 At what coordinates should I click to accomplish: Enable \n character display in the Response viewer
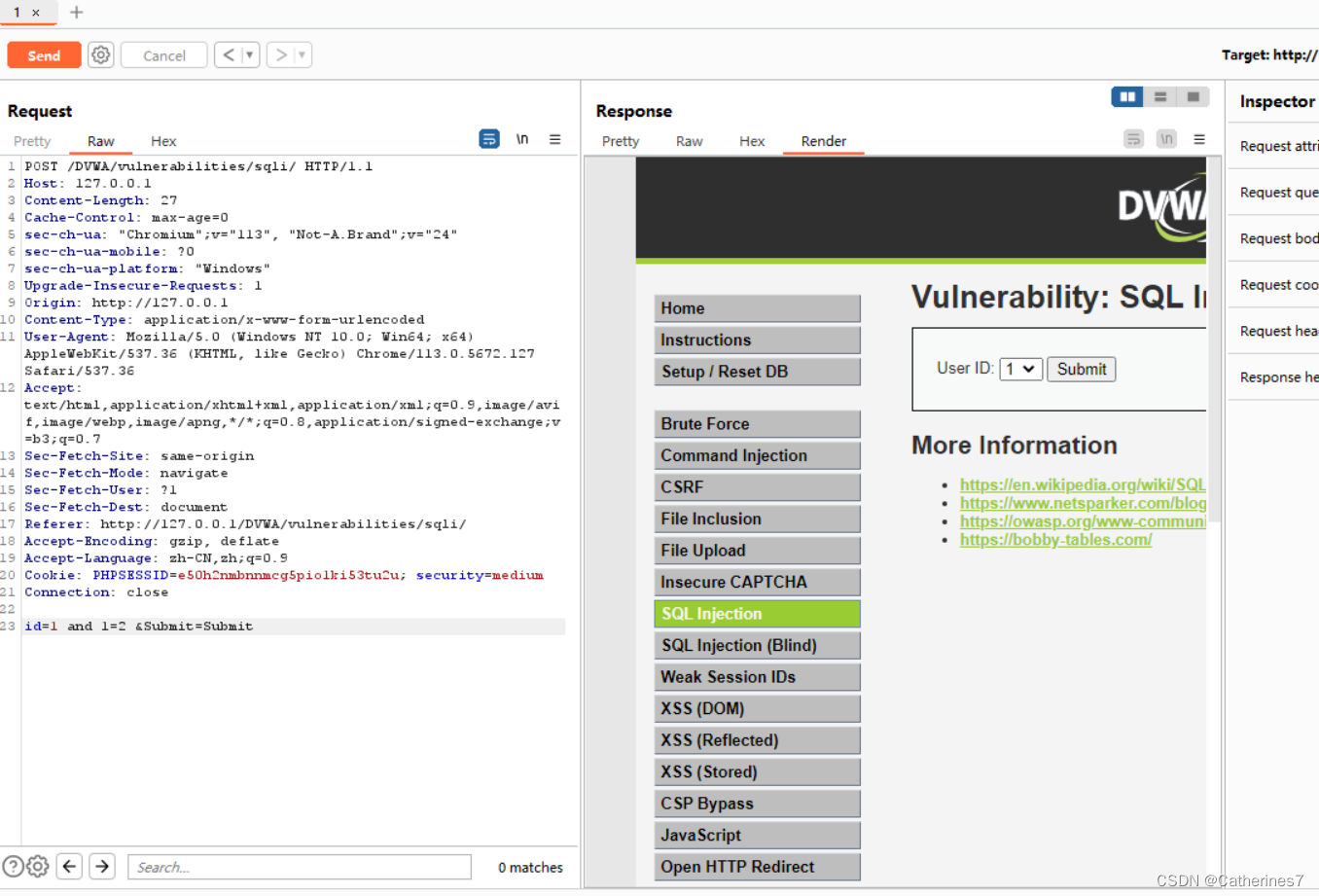pyautogui.click(x=1166, y=139)
